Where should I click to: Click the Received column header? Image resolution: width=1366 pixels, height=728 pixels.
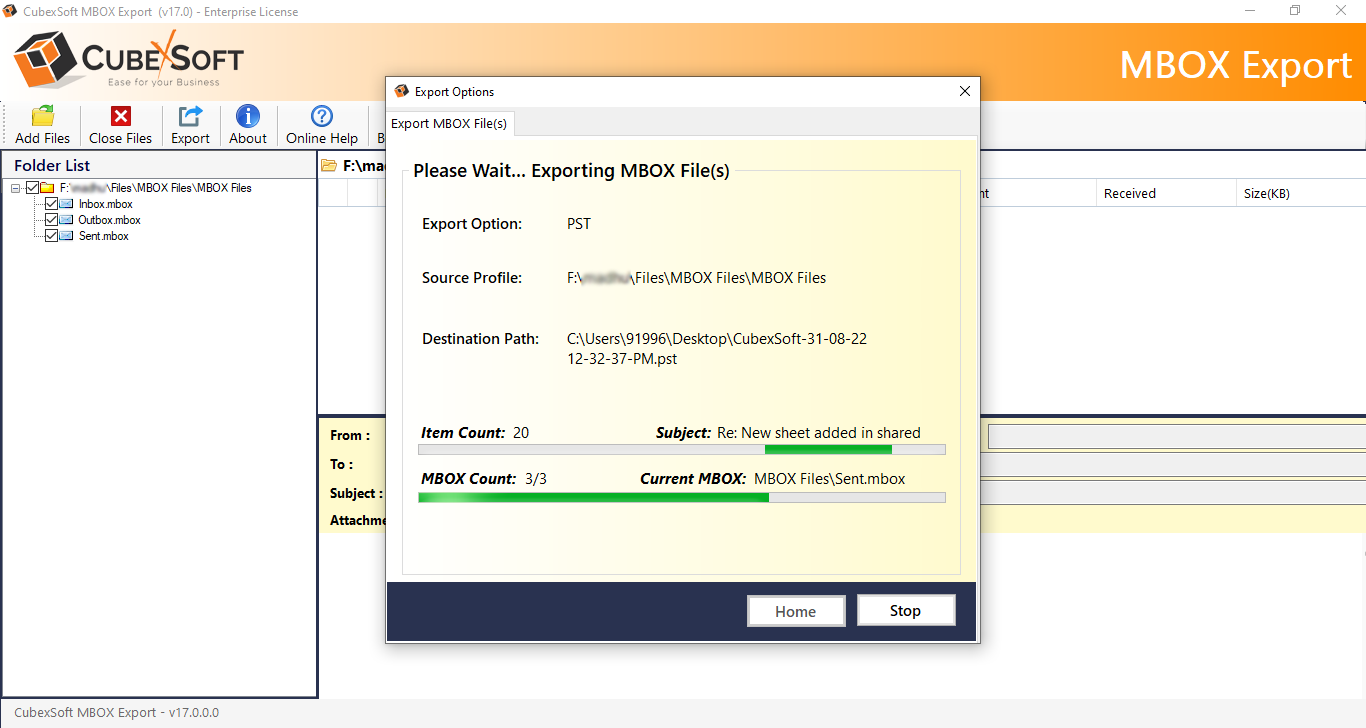click(x=1129, y=194)
